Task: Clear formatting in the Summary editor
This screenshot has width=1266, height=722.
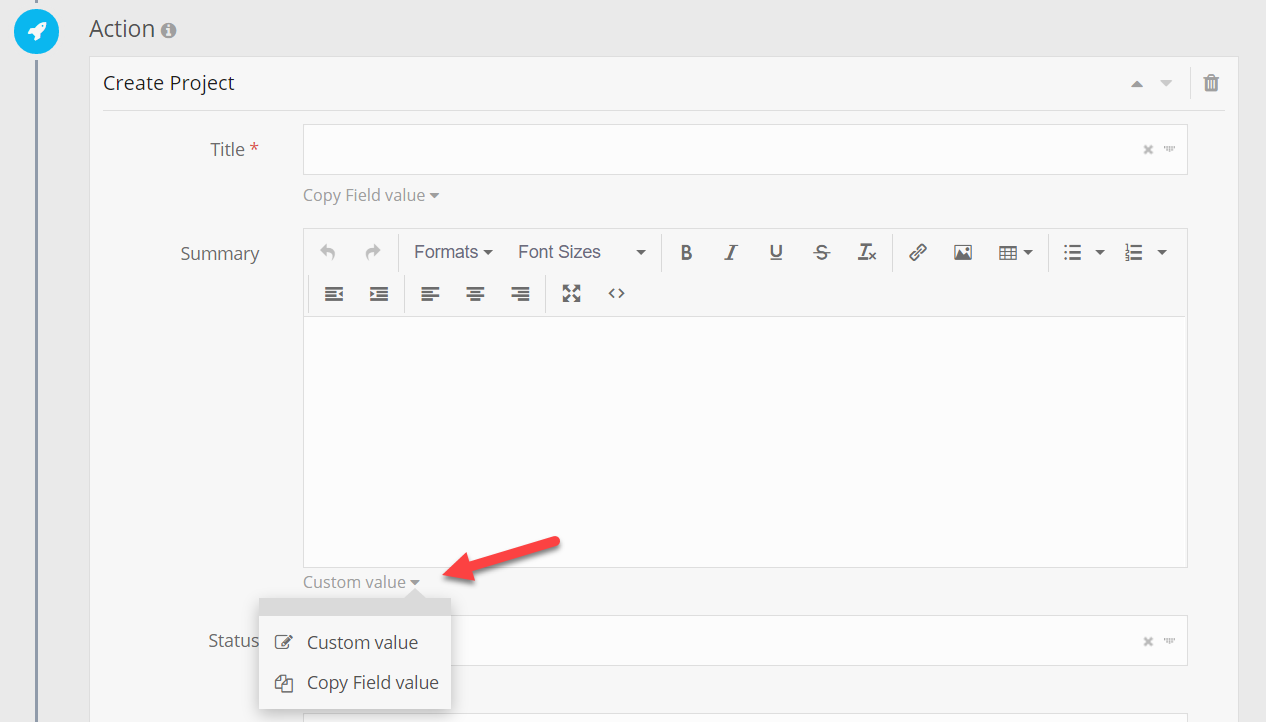Action: coord(867,252)
